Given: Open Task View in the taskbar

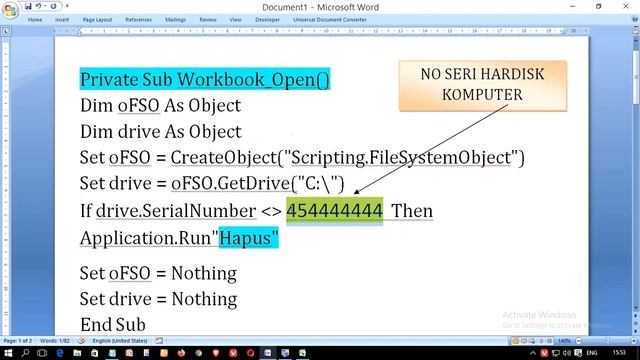Looking at the screenshot, I should [x=42, y=353].
